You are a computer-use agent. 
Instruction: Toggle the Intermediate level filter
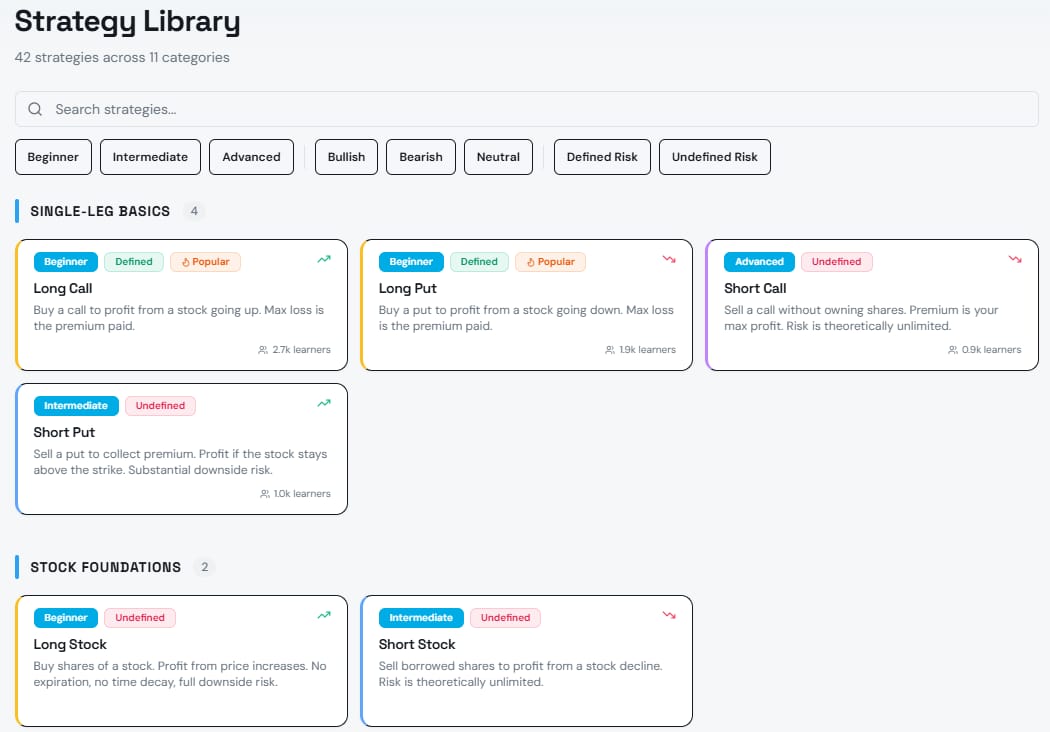tap(150, 157)
